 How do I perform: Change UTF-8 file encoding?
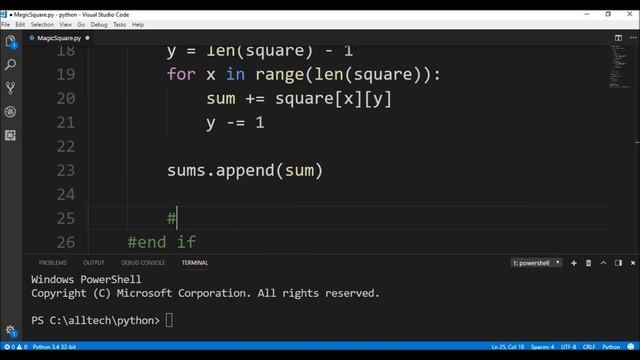[x=568, y=347]
